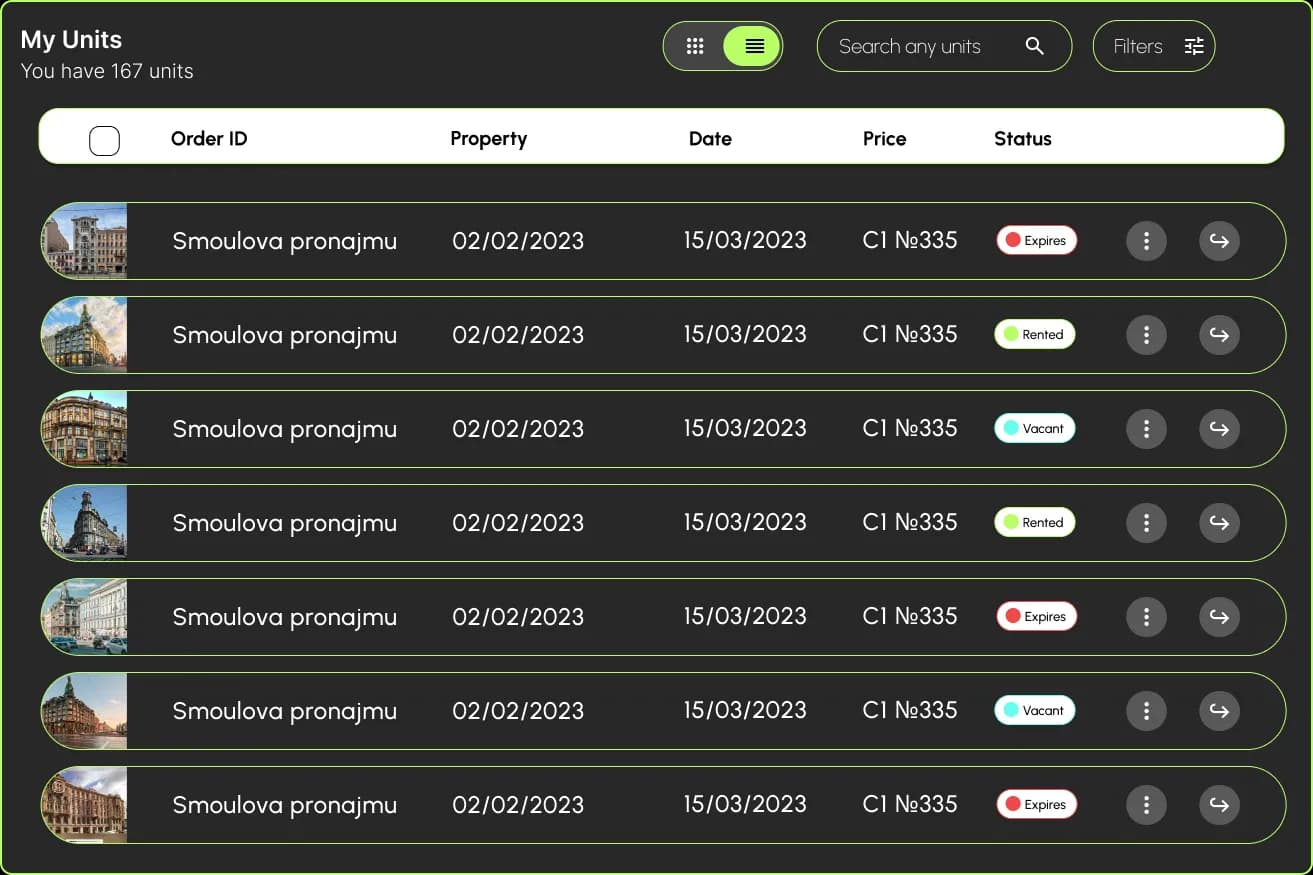Sort by the Status column header

[1022, 139]
